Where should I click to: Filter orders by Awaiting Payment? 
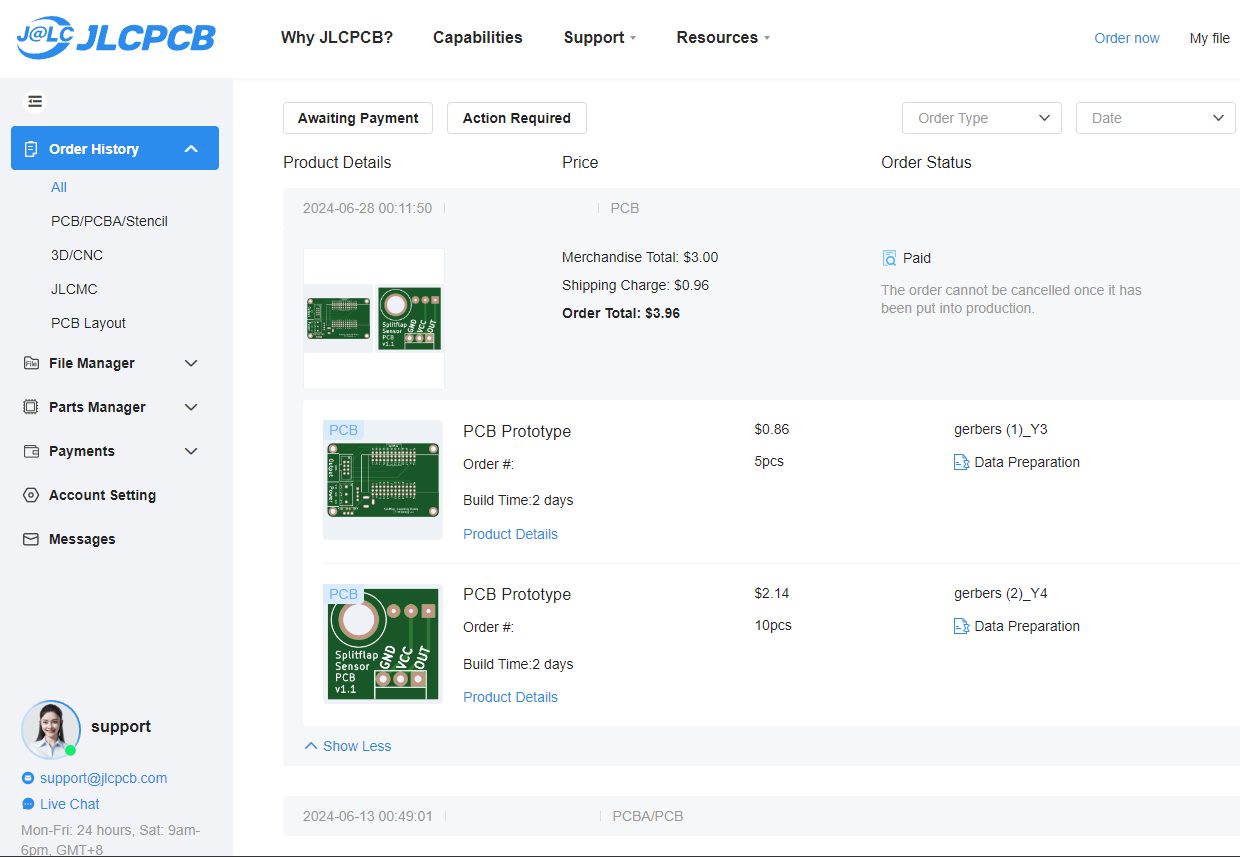(x=358, y=118)
